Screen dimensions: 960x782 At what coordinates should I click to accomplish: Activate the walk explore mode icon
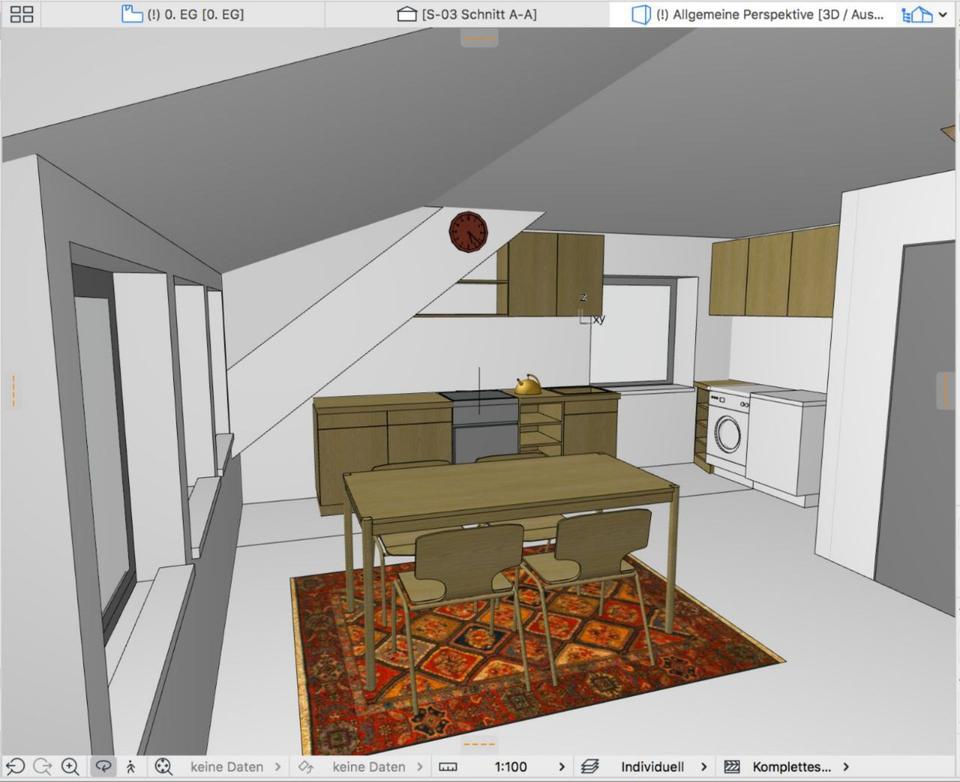point(131,767)
